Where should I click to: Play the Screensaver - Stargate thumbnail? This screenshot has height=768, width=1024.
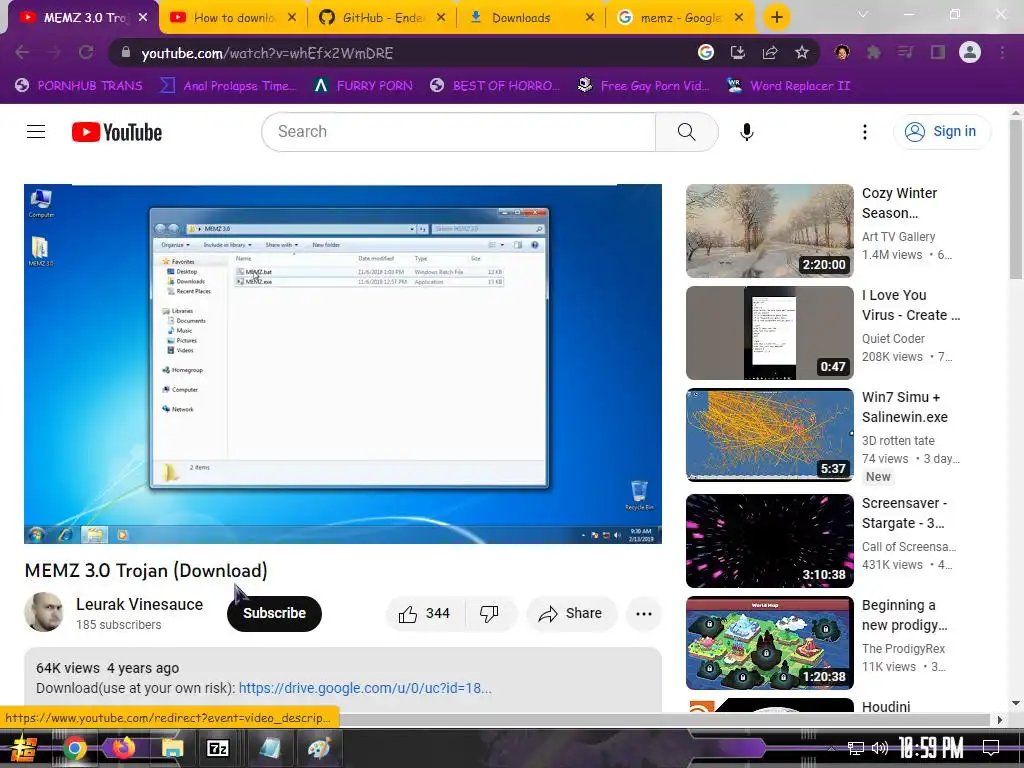[769, 541]
